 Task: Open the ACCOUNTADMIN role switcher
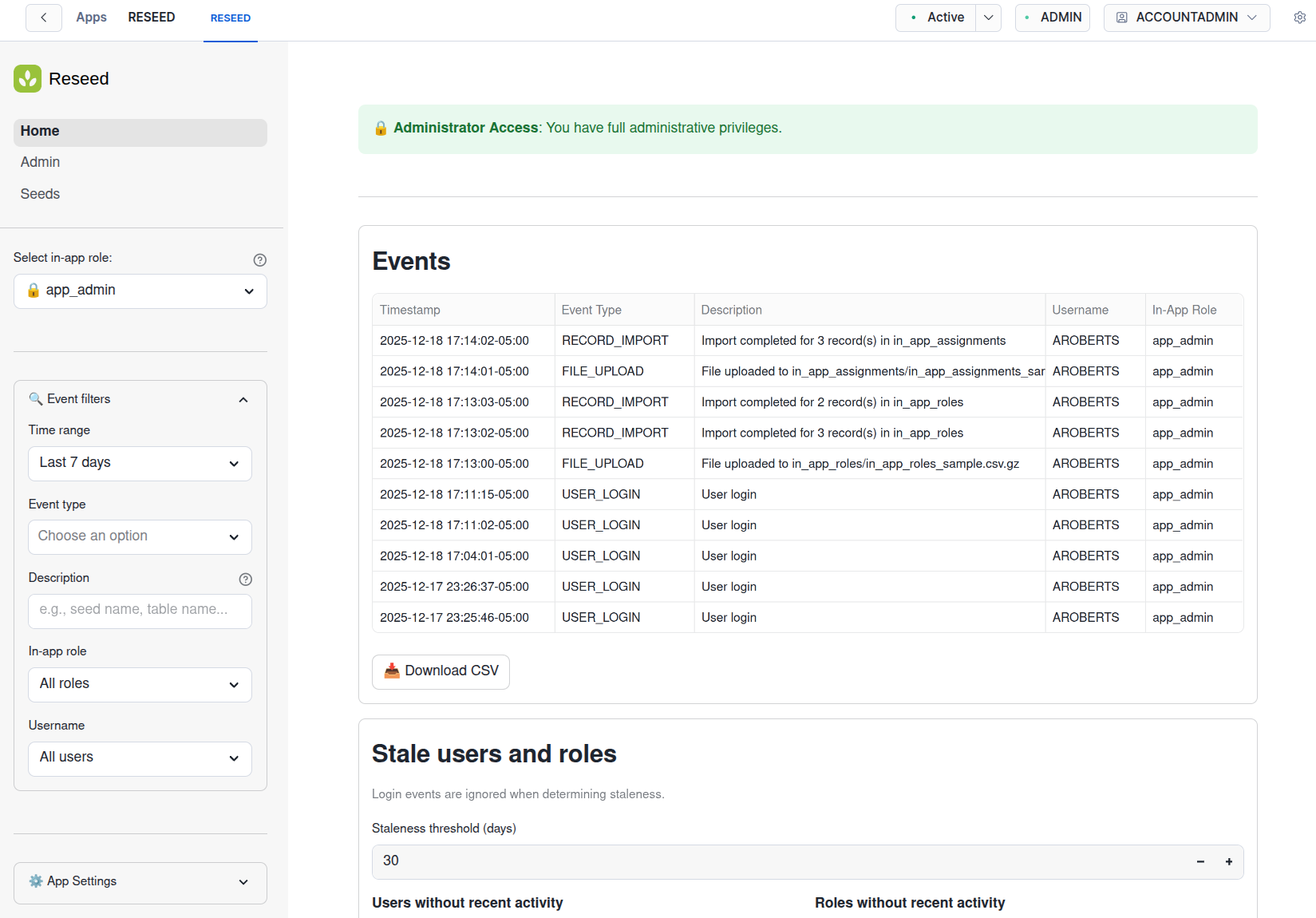pyautogui.click(x=1186, y=17)
